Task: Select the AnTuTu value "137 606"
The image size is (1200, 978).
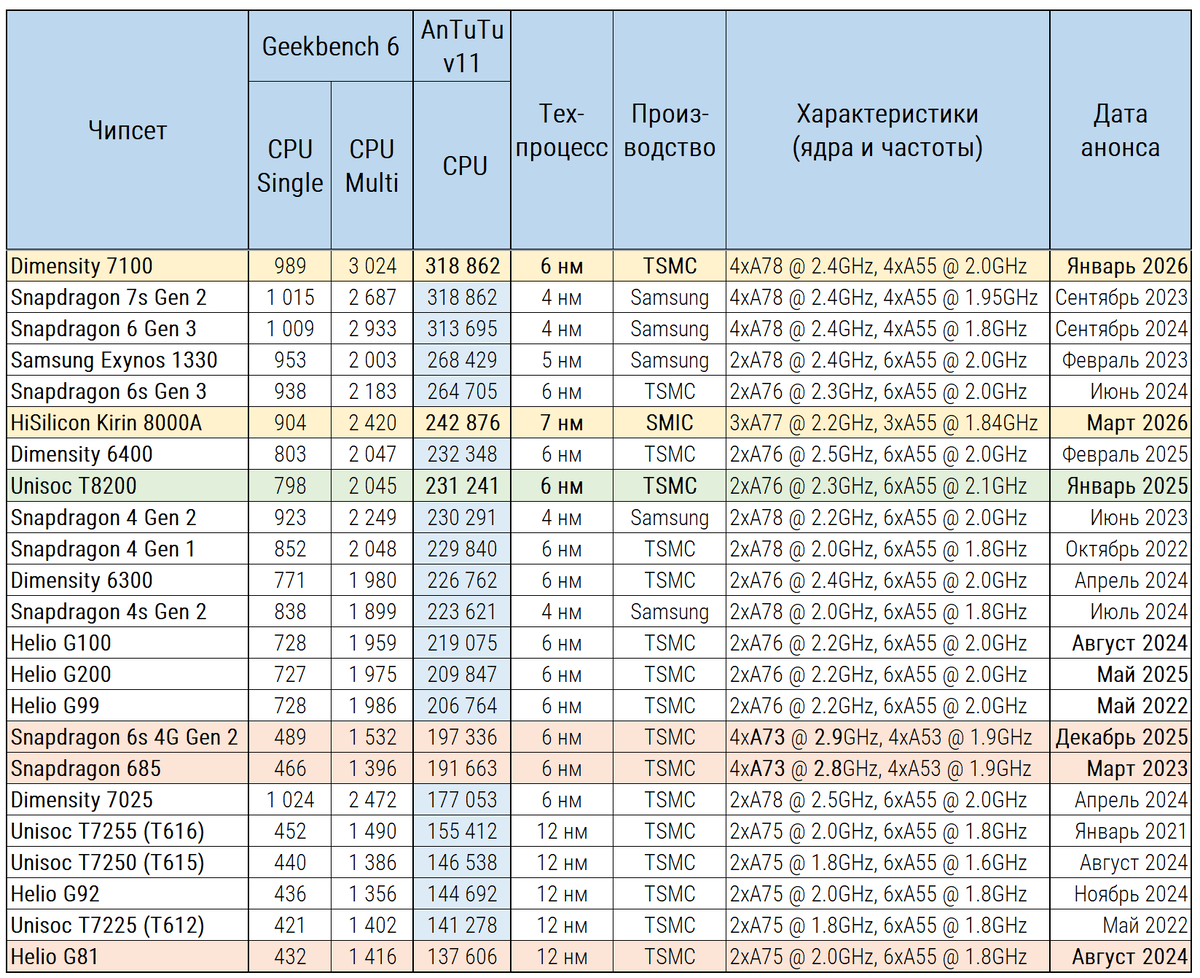Action: pyautogui.click(x=461, y=957)
